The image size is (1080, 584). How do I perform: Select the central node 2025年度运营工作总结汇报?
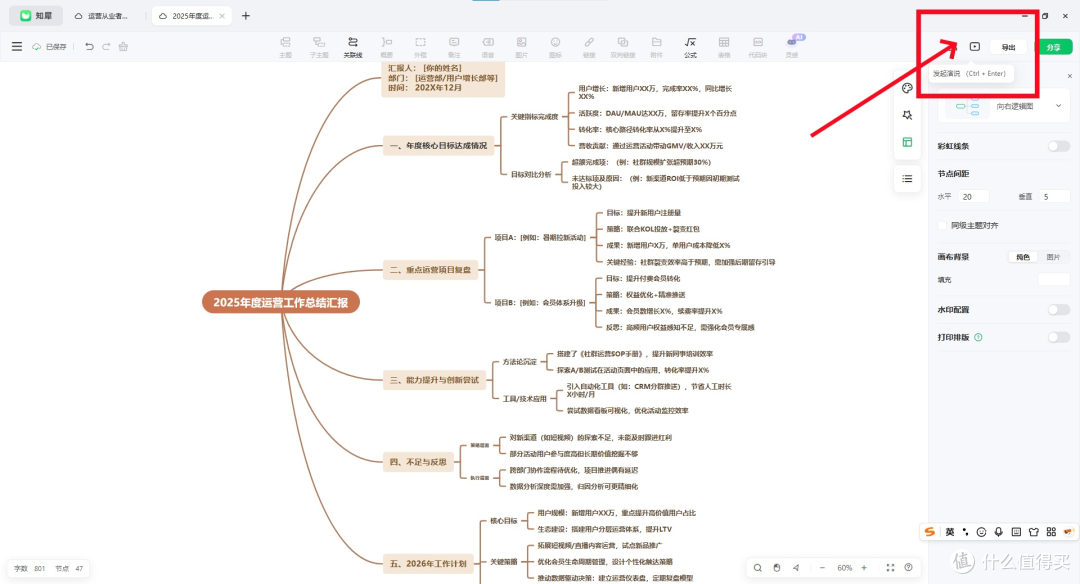280,302
